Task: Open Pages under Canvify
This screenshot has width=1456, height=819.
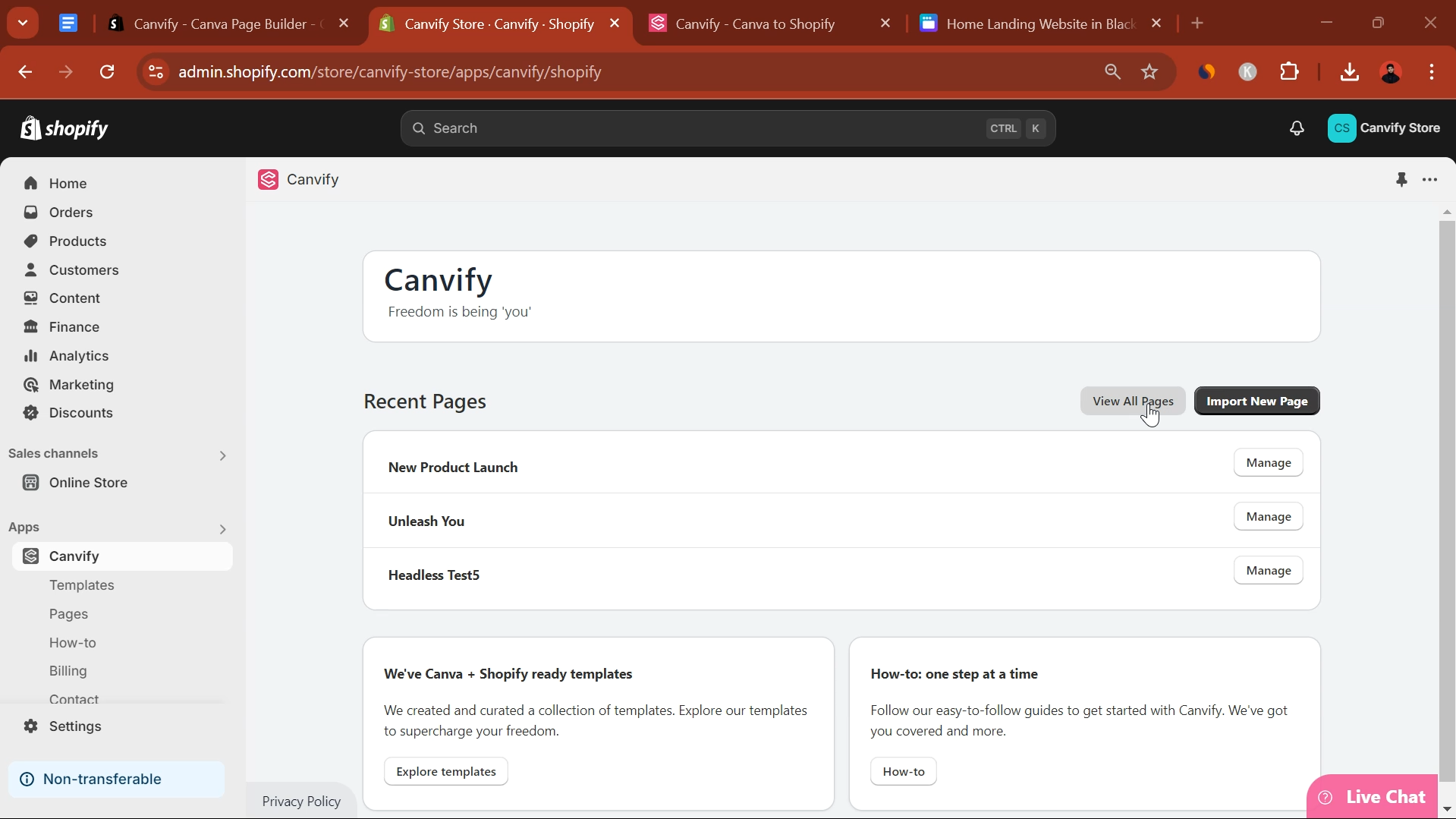Action: [68, 614]
